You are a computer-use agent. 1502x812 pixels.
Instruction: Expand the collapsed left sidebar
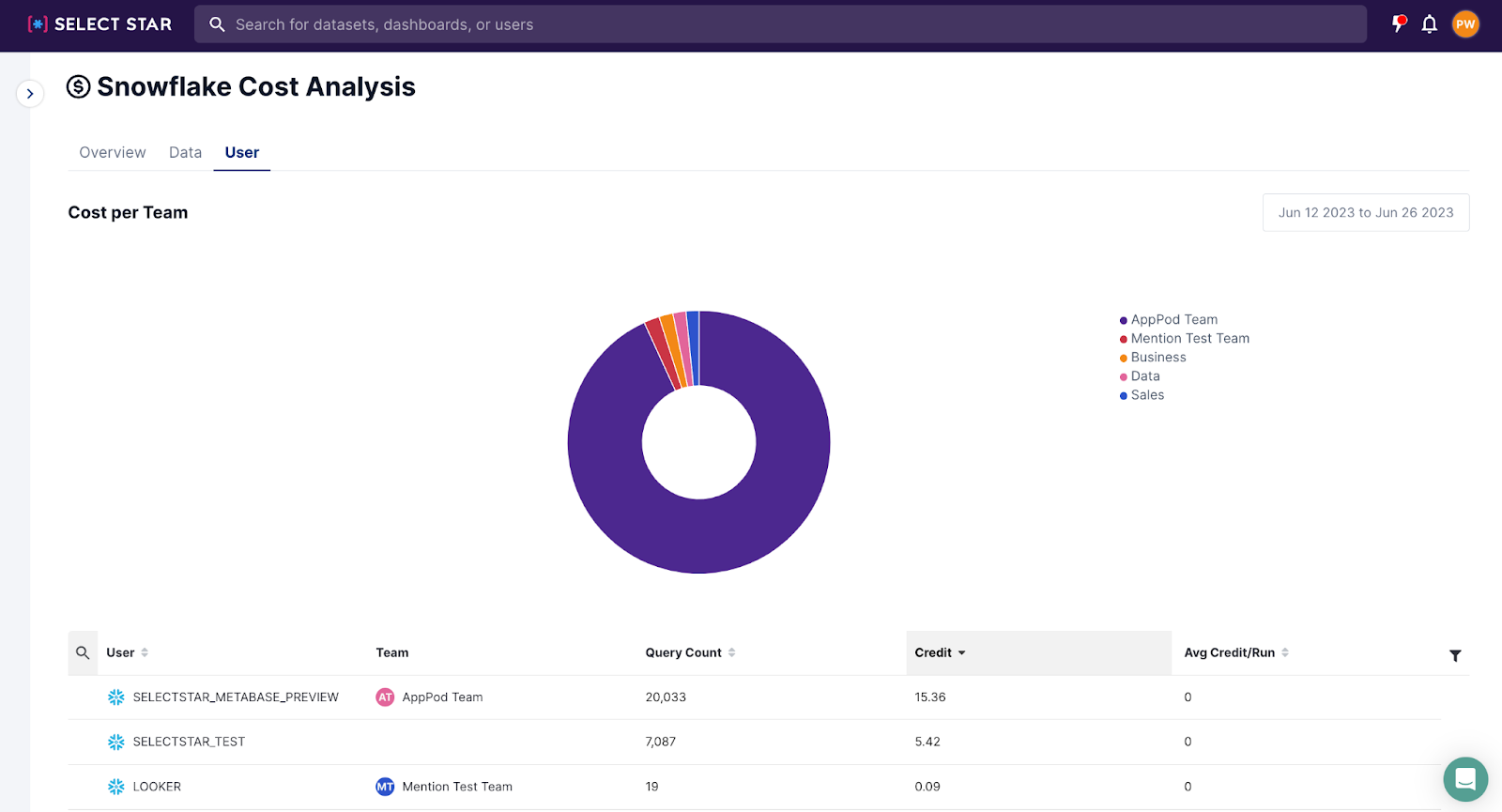tap(30, 94)
